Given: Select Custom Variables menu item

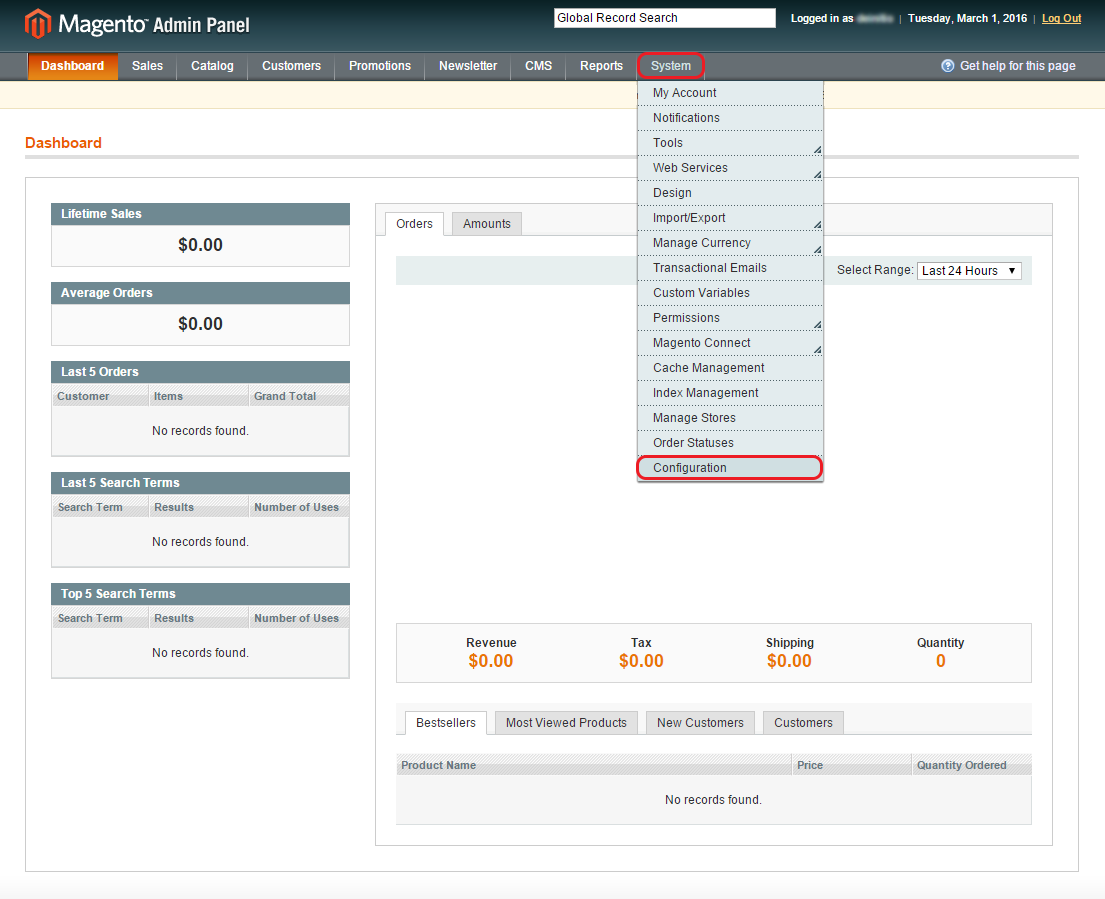Looking at the screenshot, I should point(730,293).
